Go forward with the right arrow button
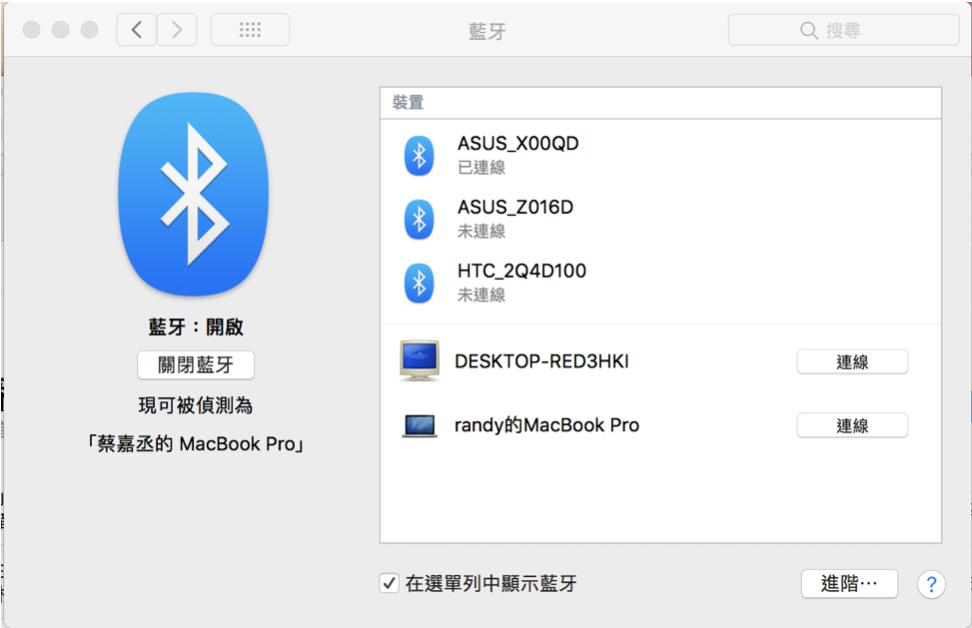 pos(177,30)
